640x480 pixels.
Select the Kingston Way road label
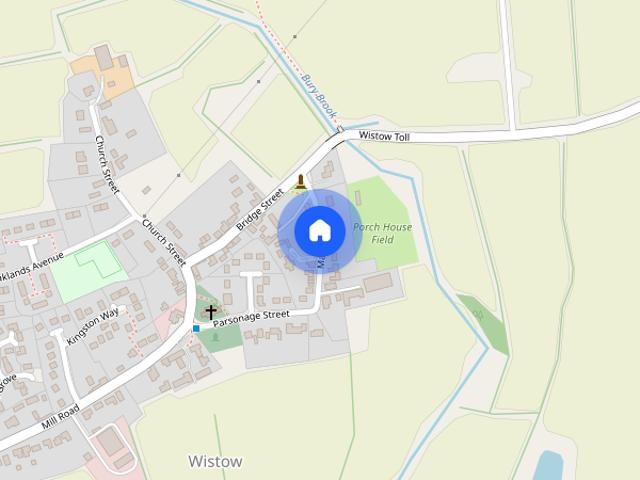(93, 326)
